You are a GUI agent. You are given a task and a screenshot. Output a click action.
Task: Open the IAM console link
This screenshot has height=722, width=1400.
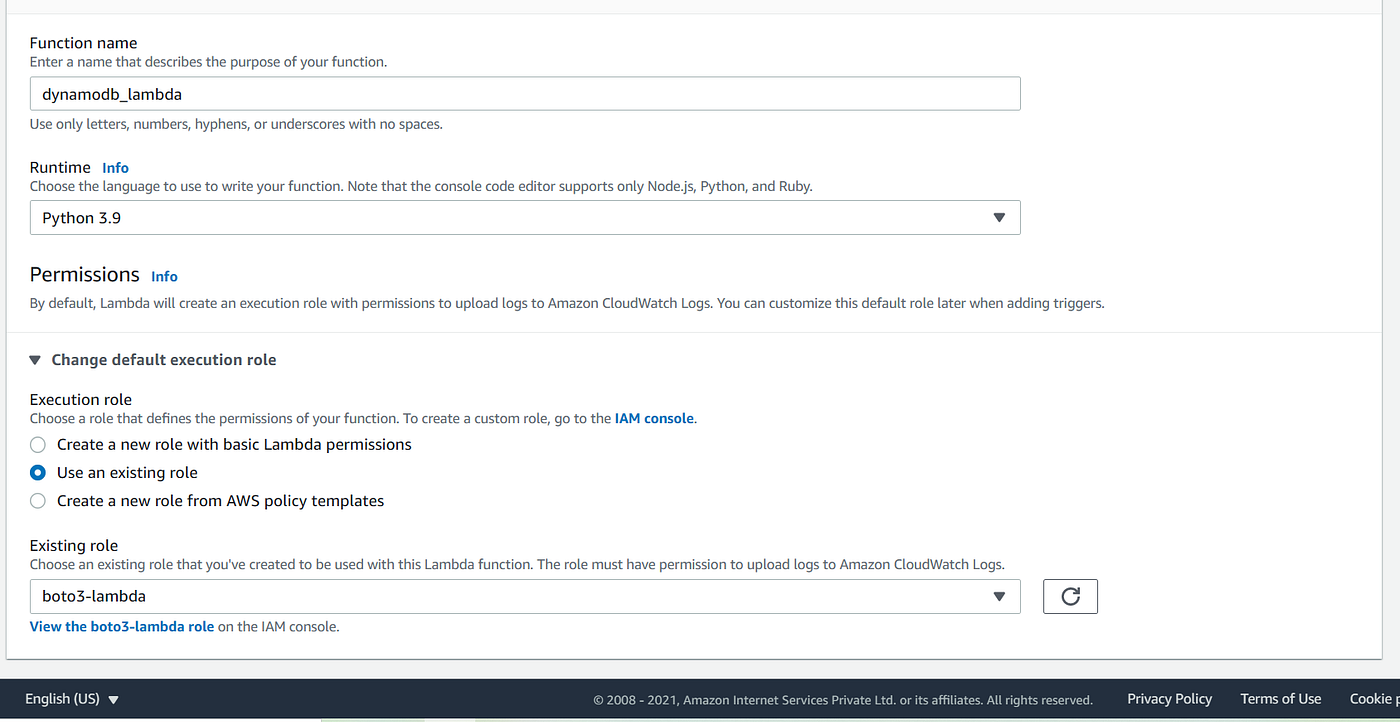654,418
